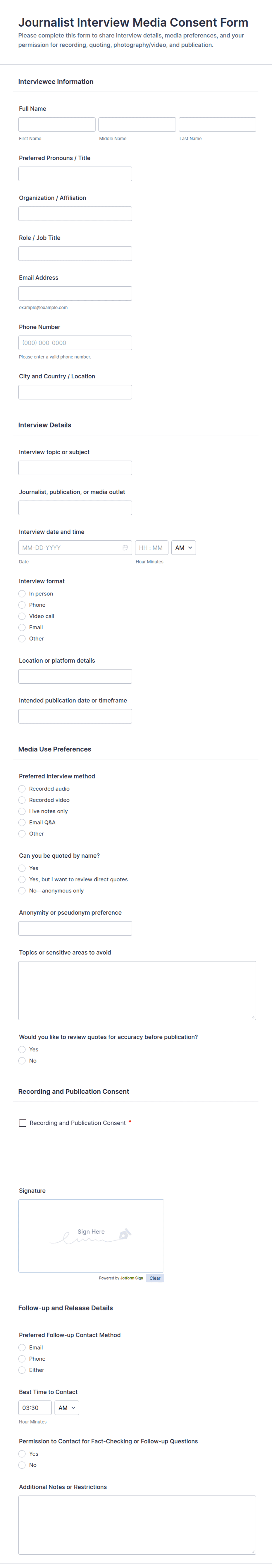Image resolution: width=272 pixels, height=1568 pixels.
Task: Open the interview time AM/PM dropdown
Action: 183,548
